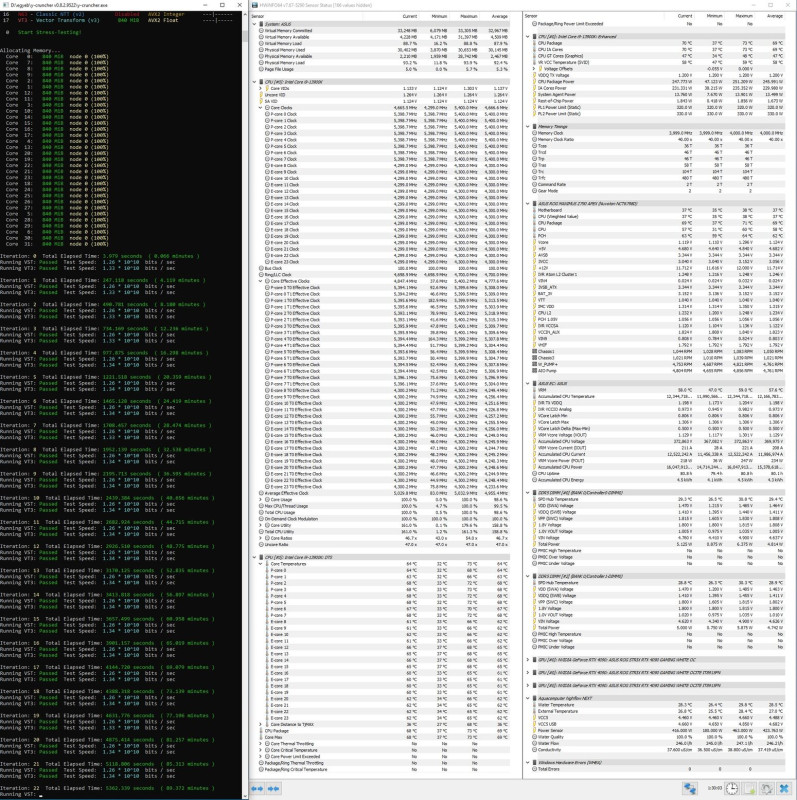
Task: Click the icon beside P-core 0 Clock
Action: click(x=267, y=114)
